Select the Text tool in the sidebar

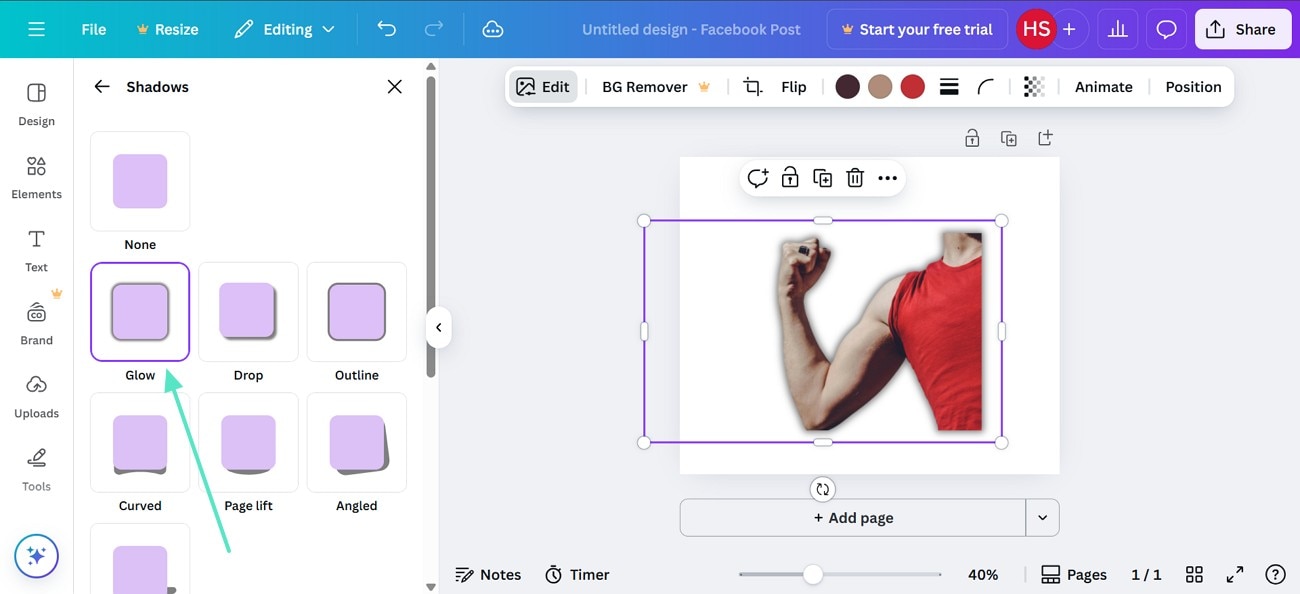[36, 248]
